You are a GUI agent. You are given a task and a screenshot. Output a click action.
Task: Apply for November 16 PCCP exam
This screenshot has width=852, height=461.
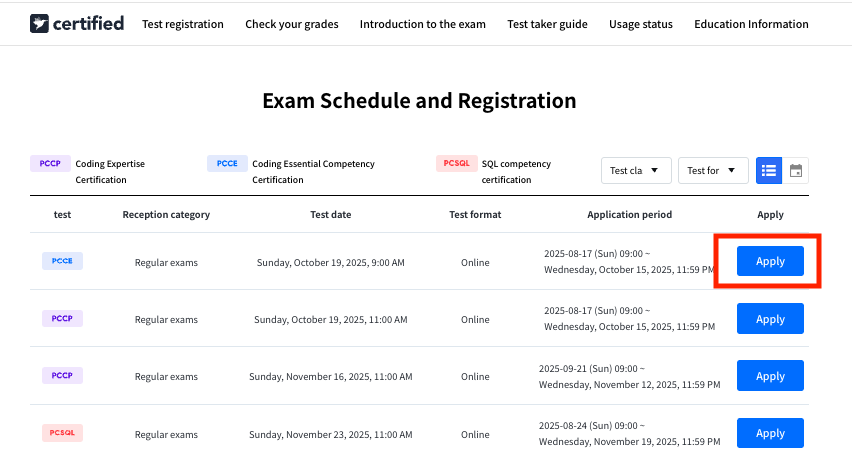coord(770,376)
